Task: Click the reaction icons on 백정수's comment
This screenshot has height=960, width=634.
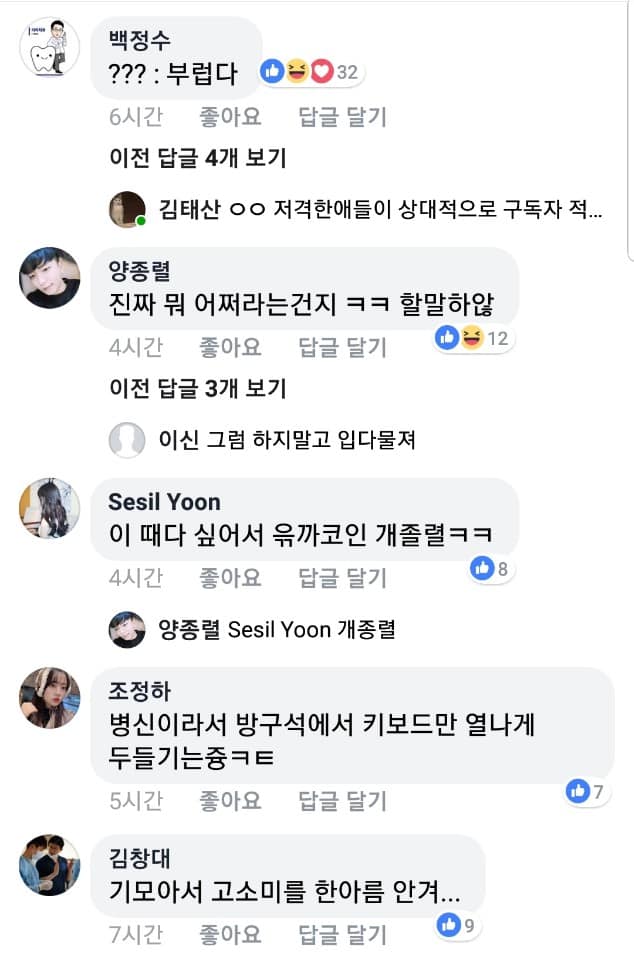Action: [297, 71]
